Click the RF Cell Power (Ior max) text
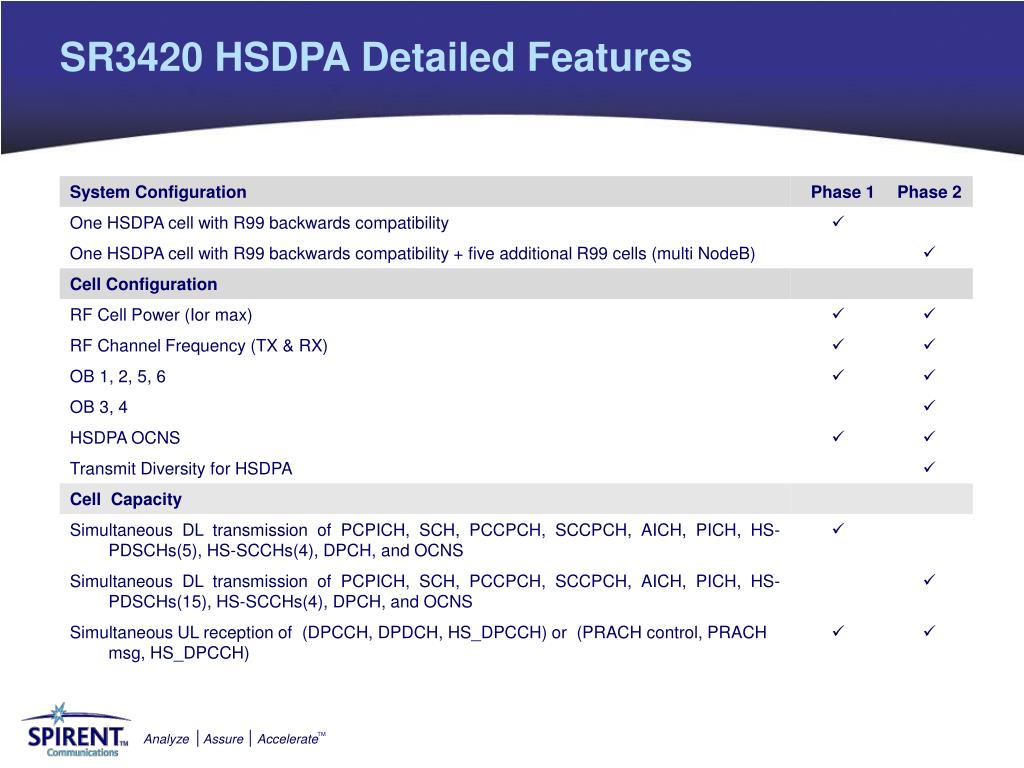 coord(161,315)
